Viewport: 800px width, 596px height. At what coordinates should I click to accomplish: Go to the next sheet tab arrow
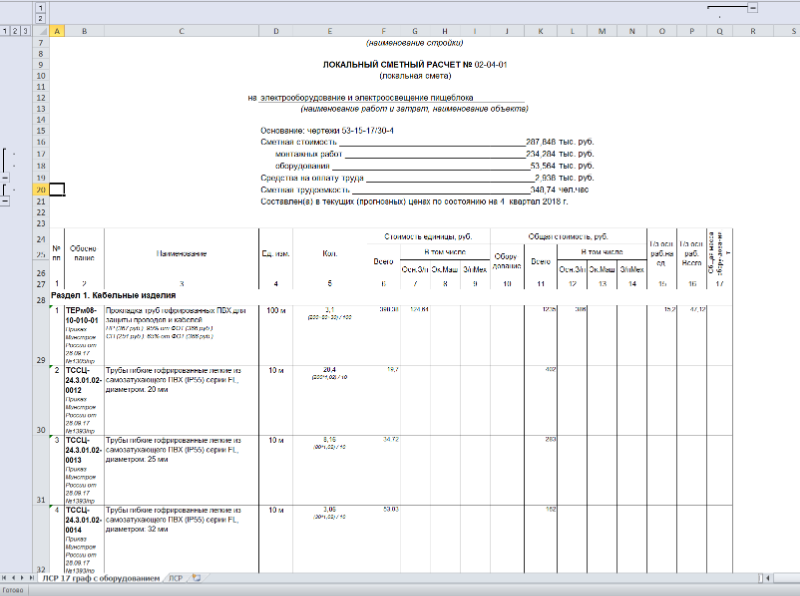(x=22, y=578)
